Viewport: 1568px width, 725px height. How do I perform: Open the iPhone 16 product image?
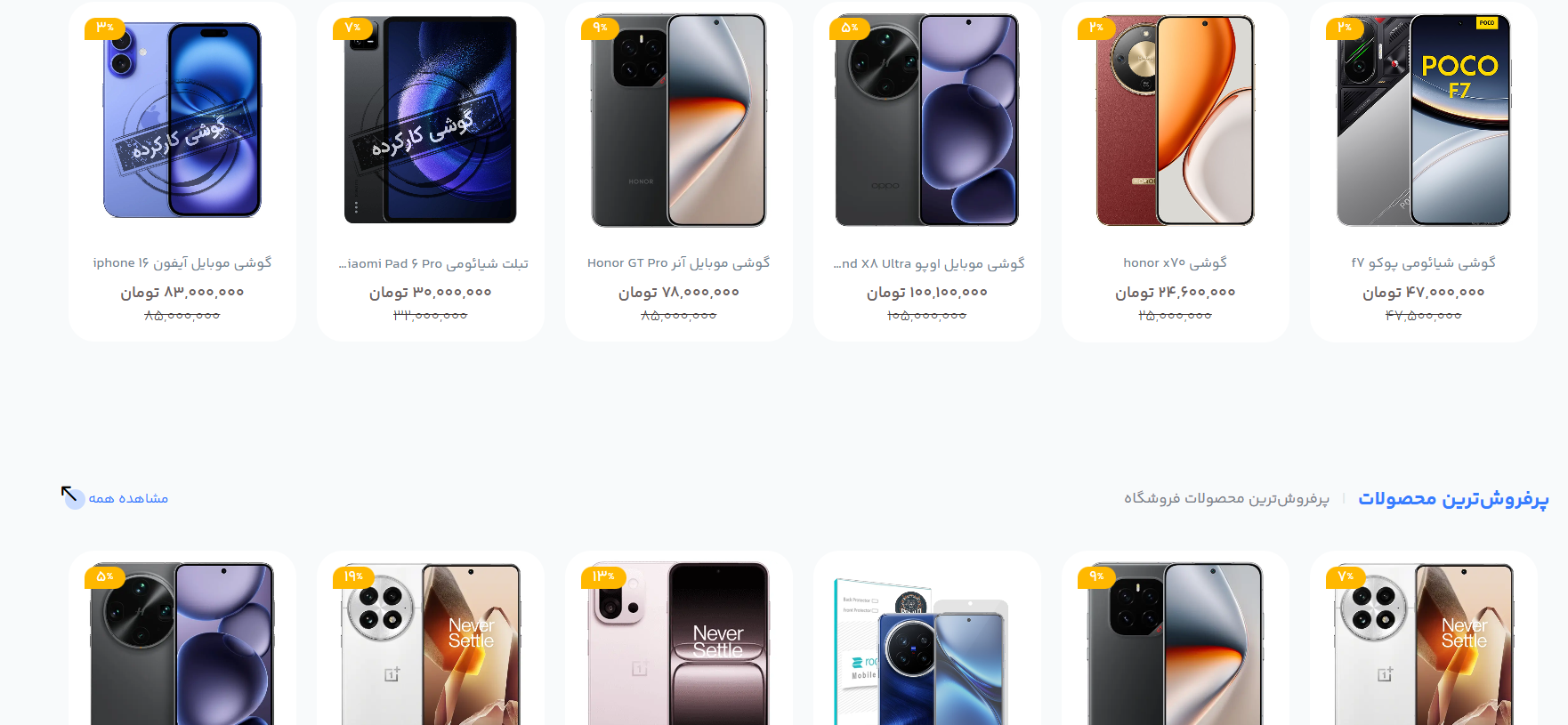pos(182,120)
